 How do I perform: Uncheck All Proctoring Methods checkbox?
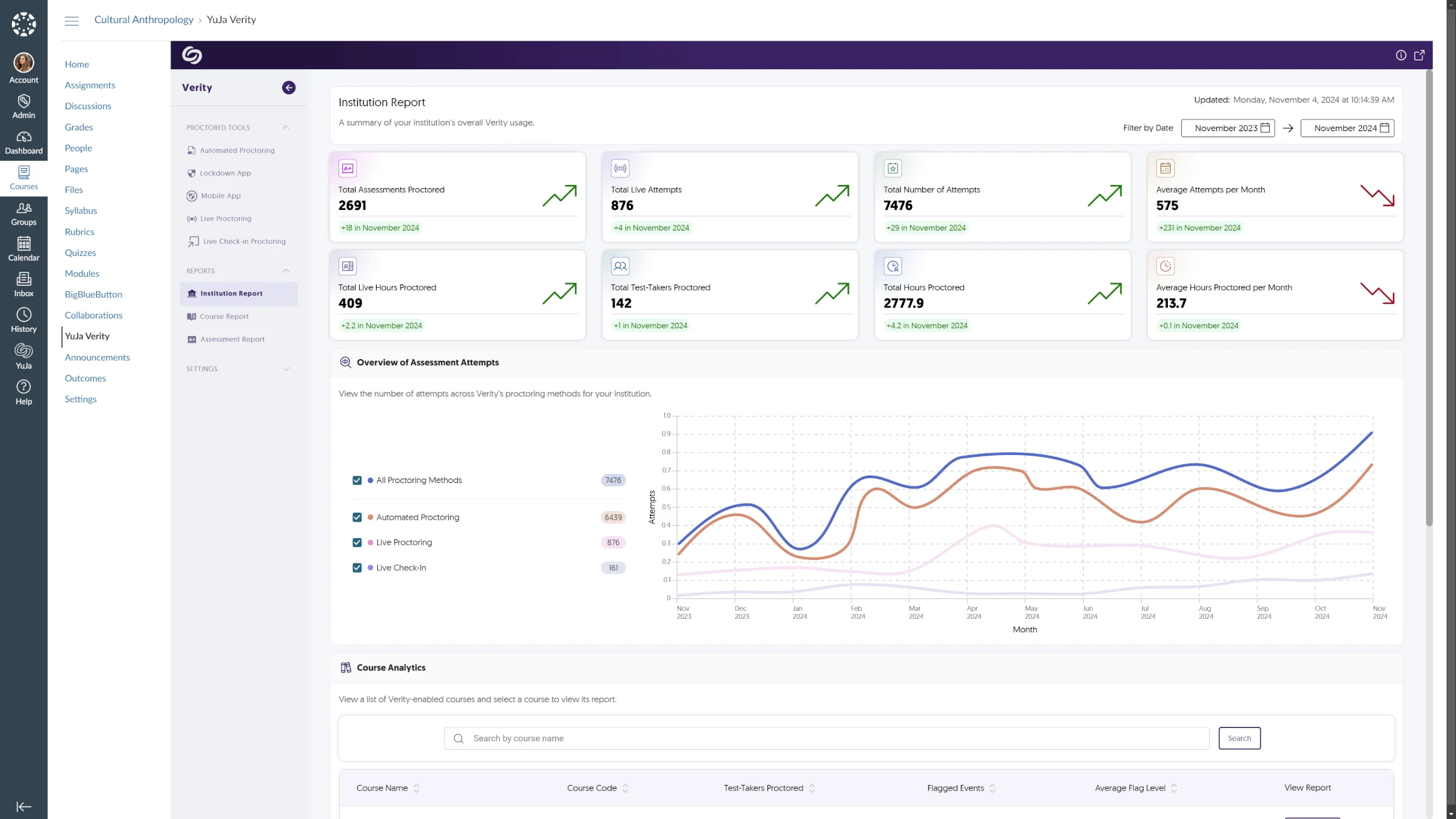pyautogui.click(x=357, y=480)
